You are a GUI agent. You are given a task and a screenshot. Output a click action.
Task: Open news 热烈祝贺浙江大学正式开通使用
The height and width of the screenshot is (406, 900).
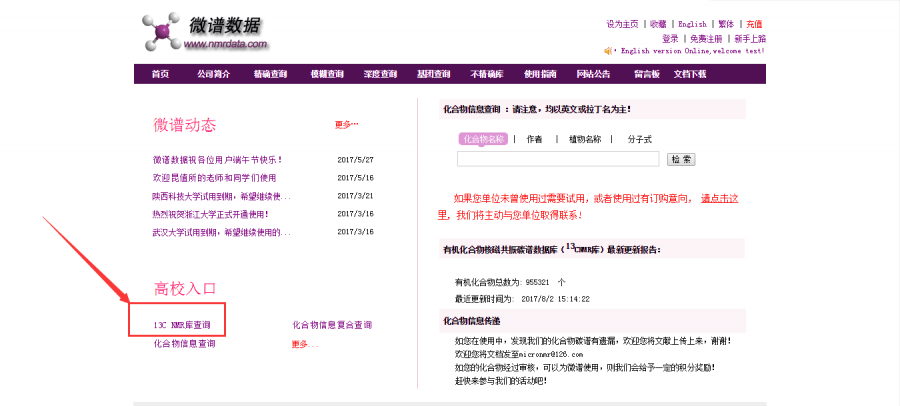click(210, 214)
